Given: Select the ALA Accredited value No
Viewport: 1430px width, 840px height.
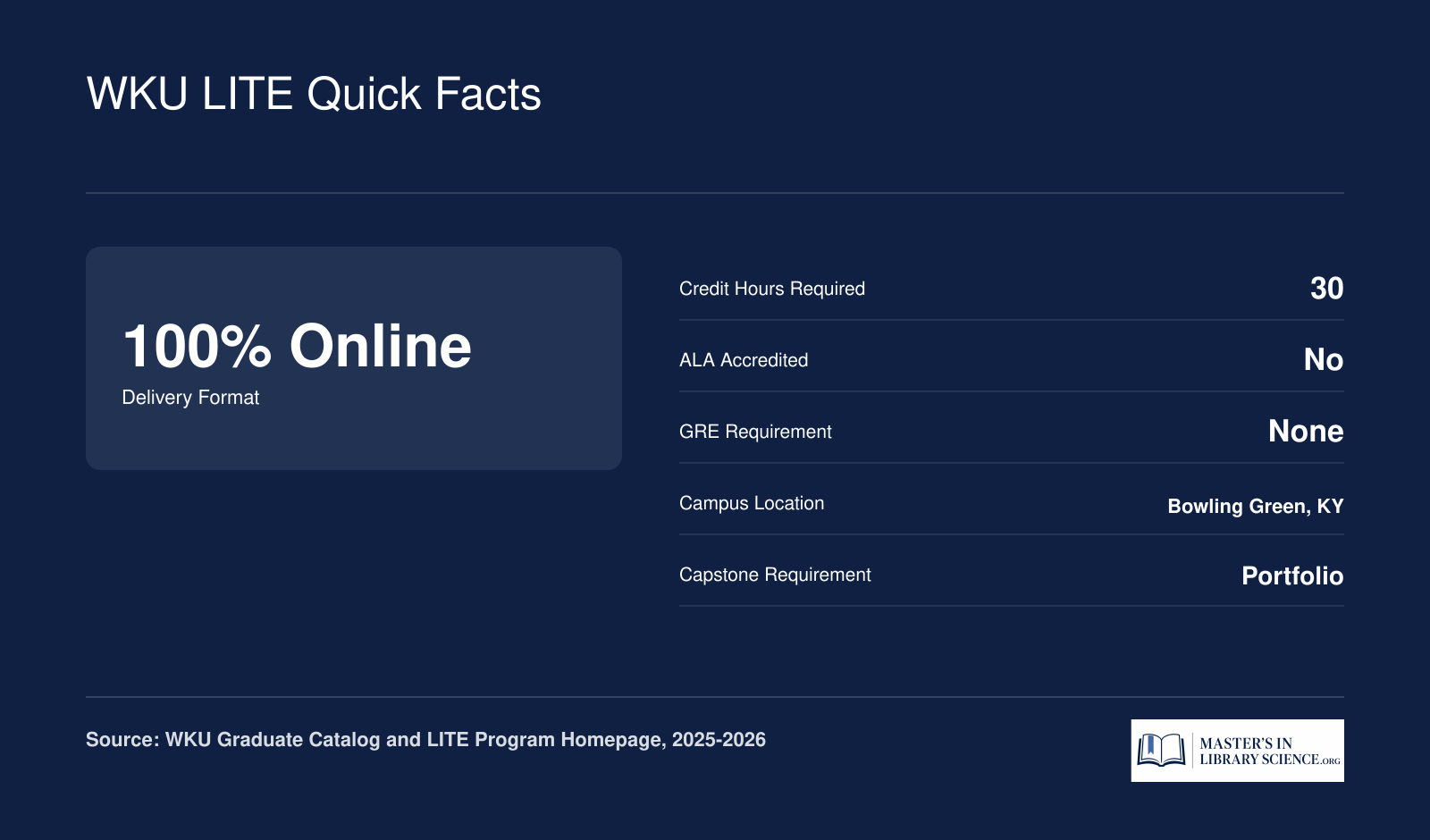Looking at the screenshot, I should click(1324, 359).
